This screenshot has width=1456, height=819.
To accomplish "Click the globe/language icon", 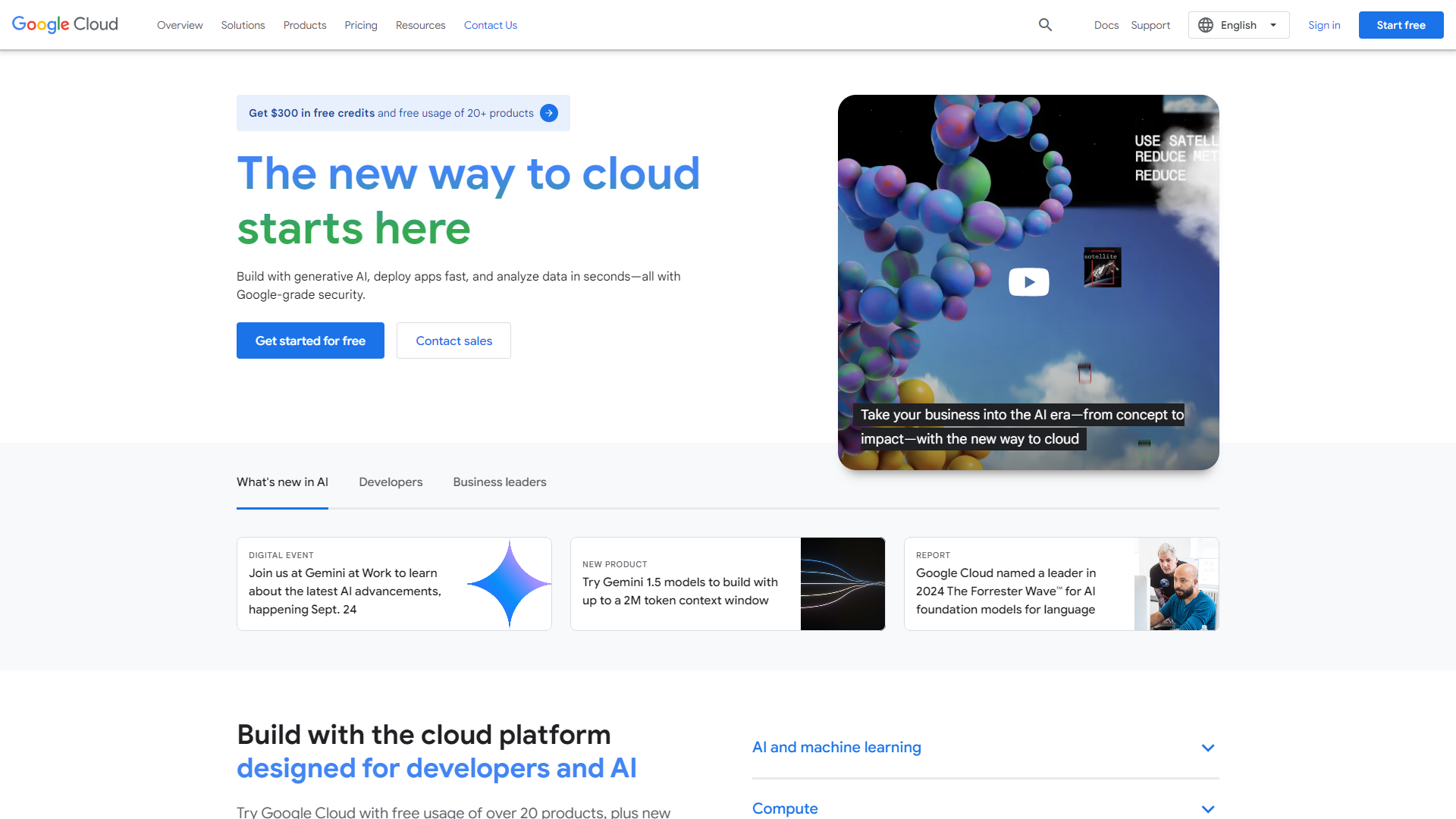I will (x=1206, y=25).
